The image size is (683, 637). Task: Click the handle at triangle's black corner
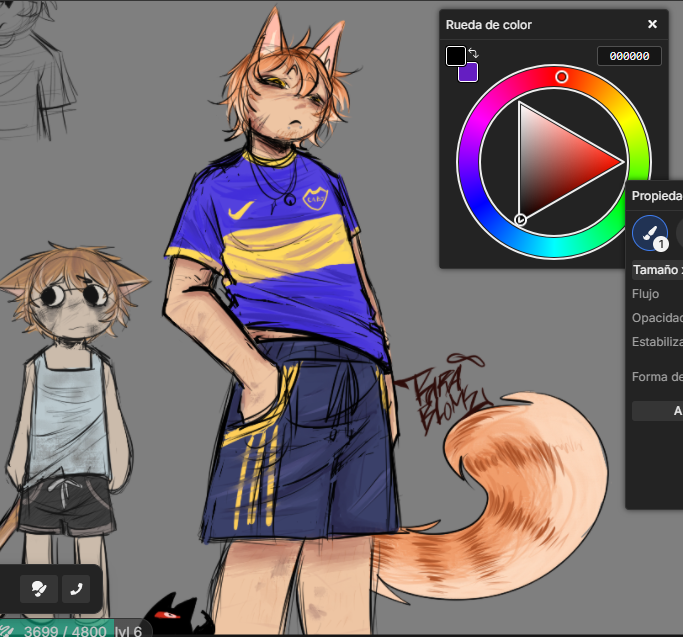520,220
